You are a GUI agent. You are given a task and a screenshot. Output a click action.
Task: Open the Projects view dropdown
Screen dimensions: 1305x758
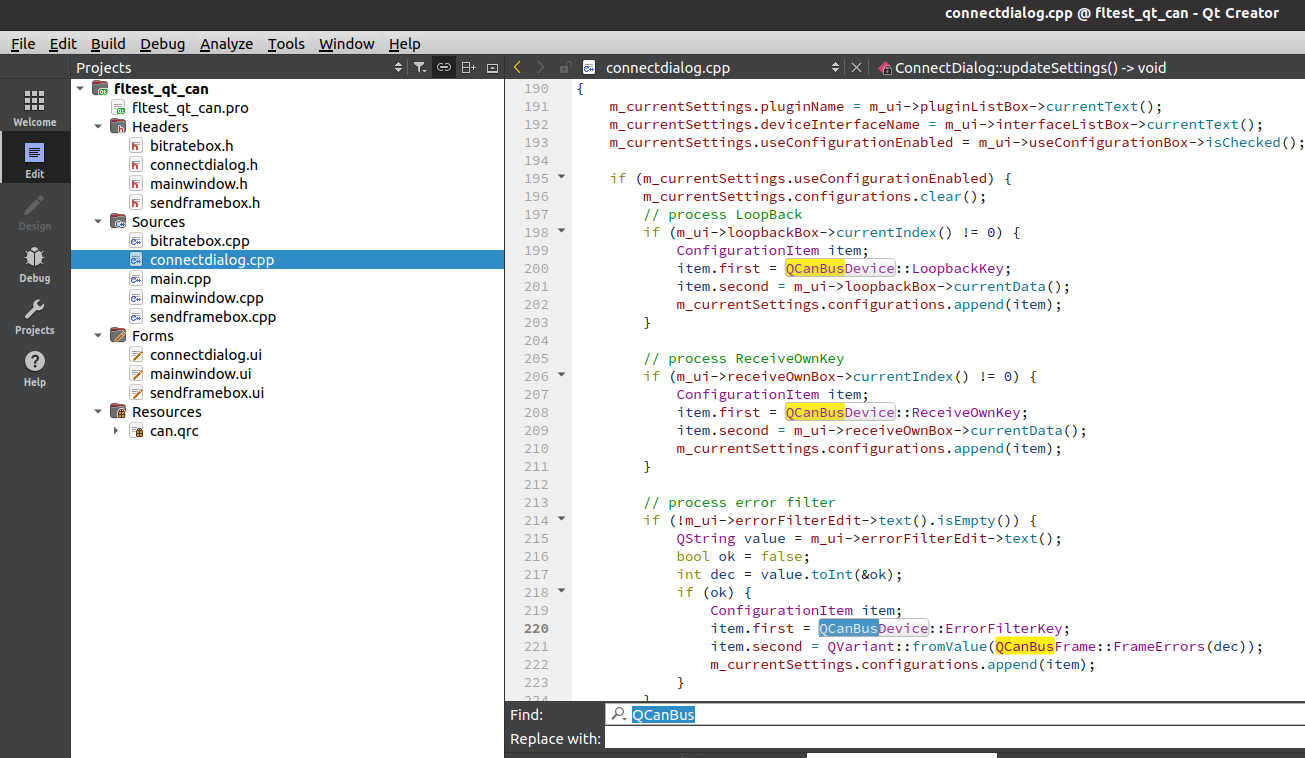click(x=399, y=68)
